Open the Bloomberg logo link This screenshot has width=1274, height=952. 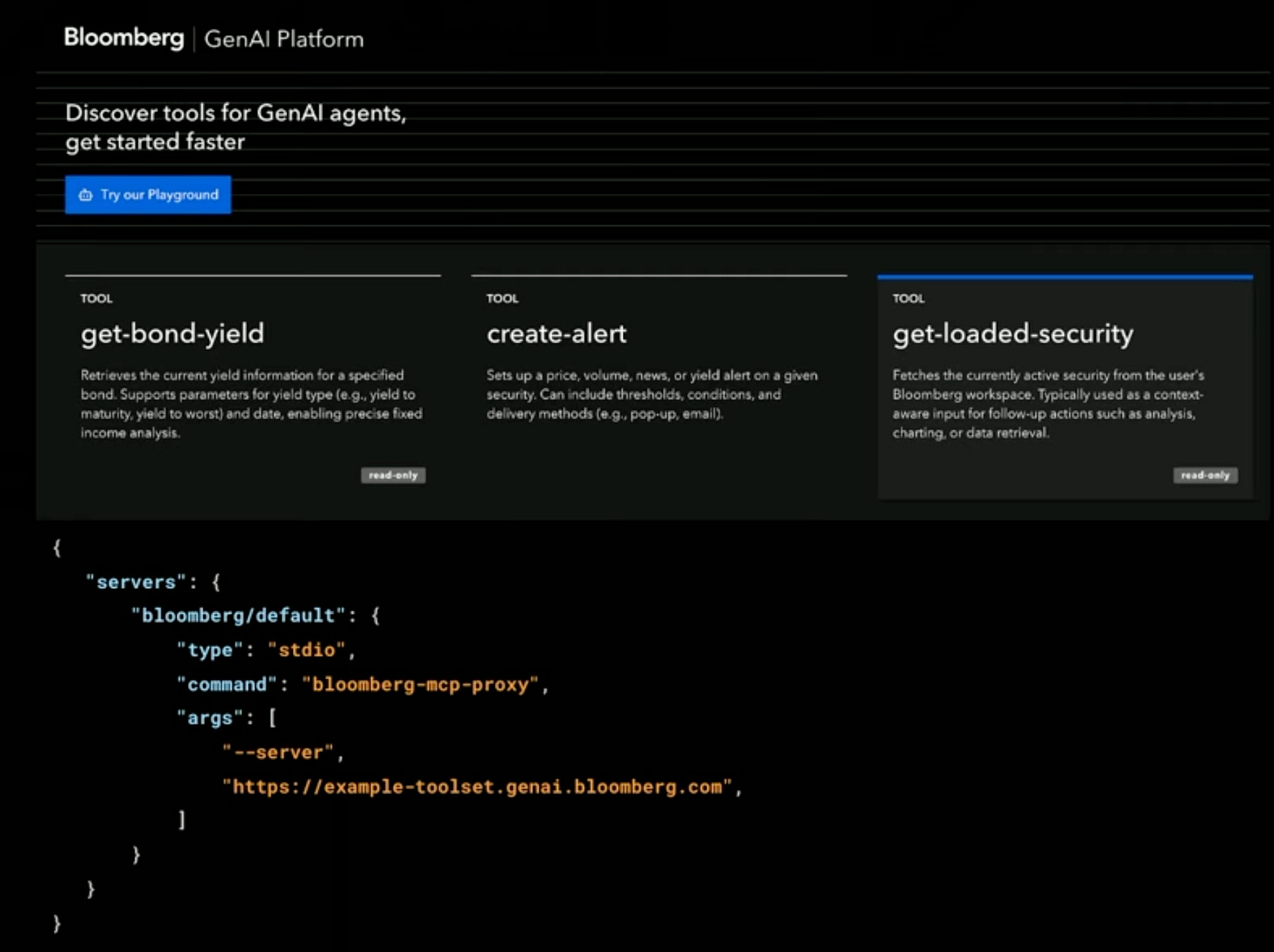pyautogui.click(x=123, y=38)
